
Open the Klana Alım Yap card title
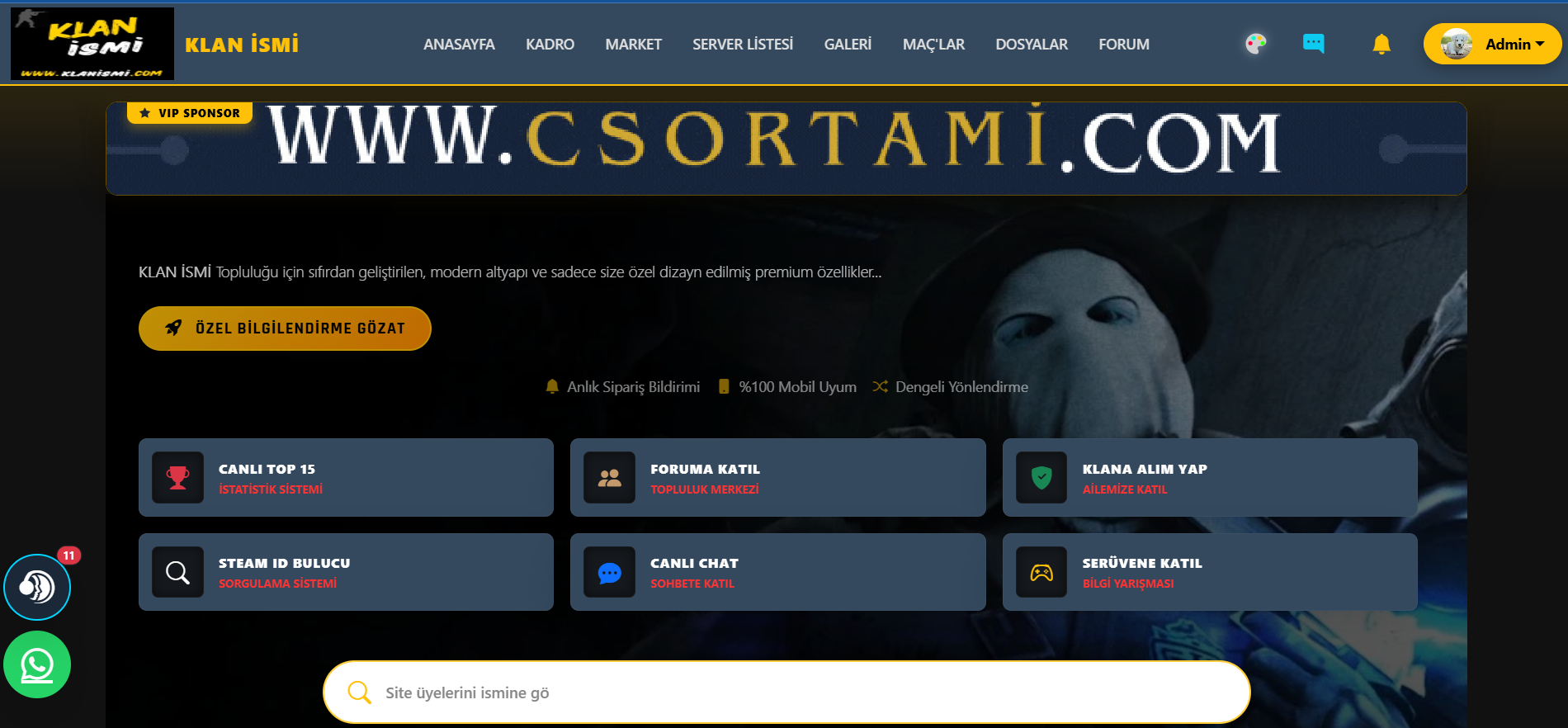point(1145,469)
